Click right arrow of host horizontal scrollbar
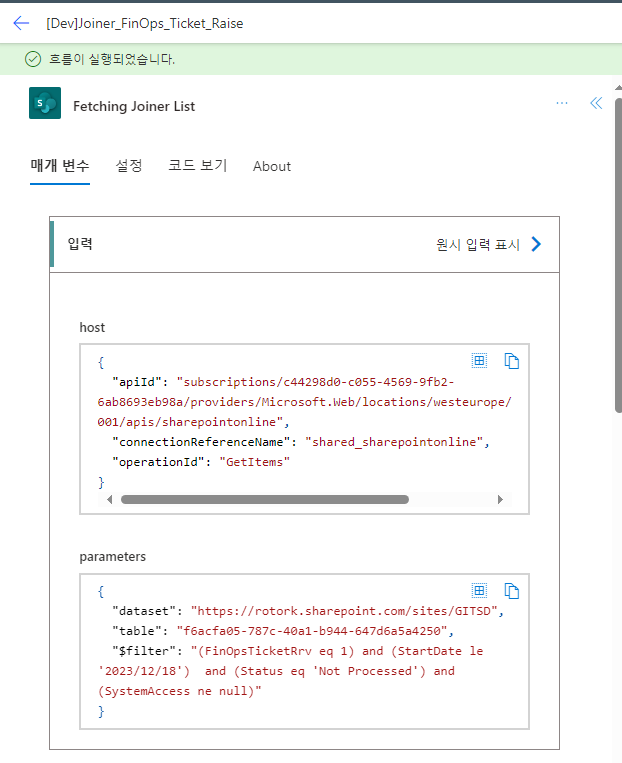The width and height of the screenshot is (622, 763). pos(500,500)
